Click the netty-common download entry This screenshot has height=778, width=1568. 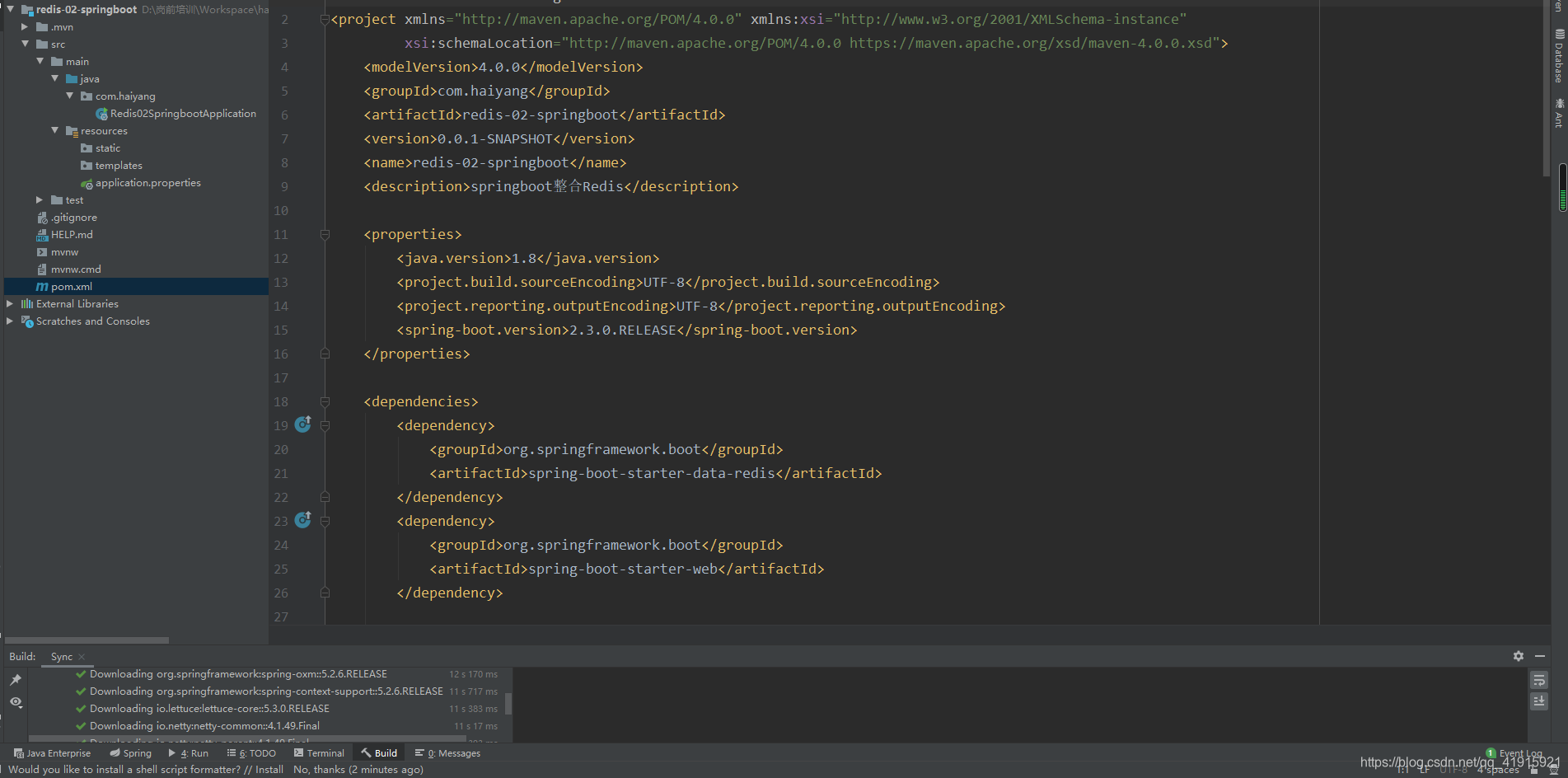[204, 726]
